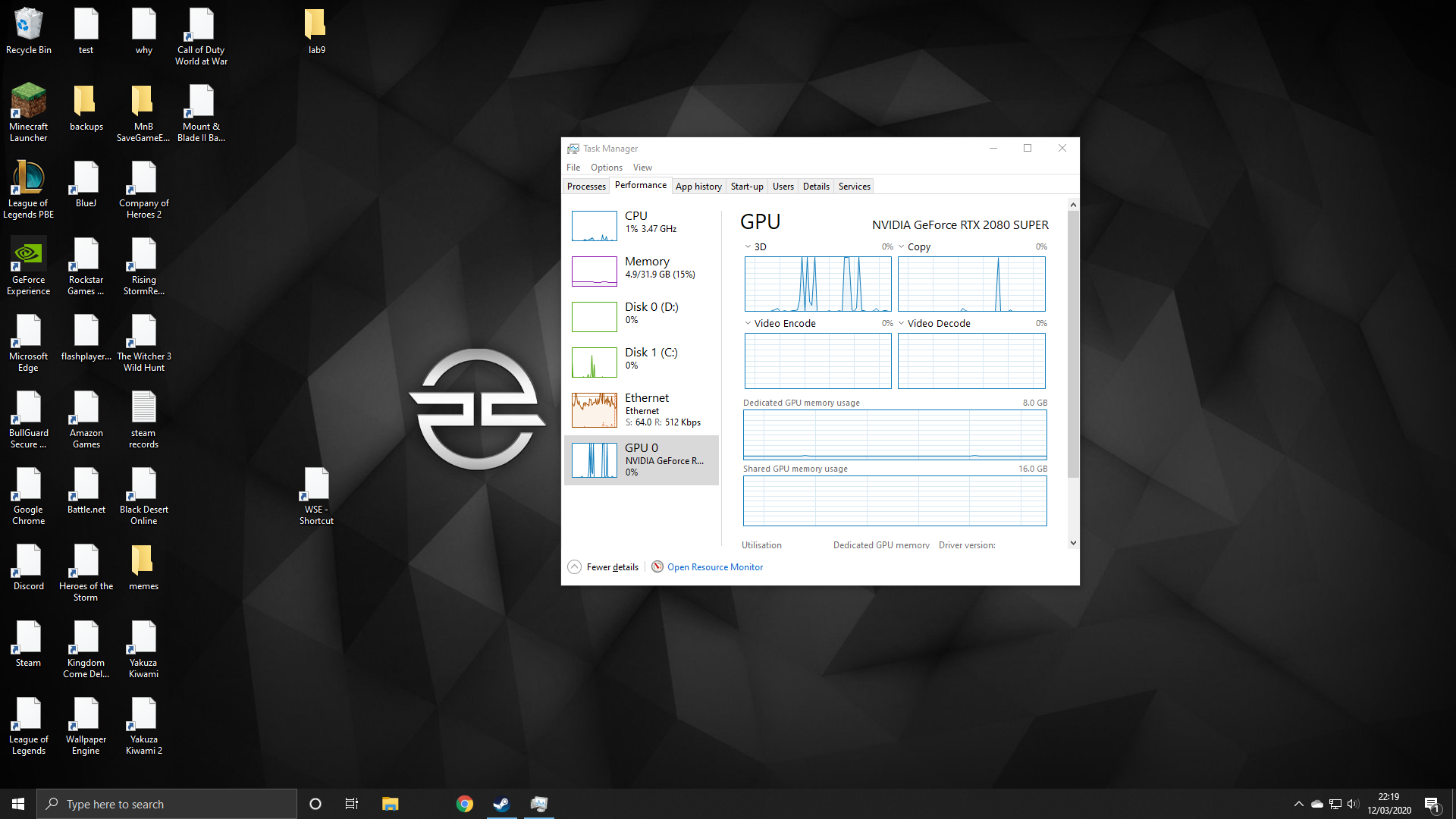
Task: Select The Witcher 3 Wild Hunt shortcut
Action: pyautogui.click(x=143, y=343)
